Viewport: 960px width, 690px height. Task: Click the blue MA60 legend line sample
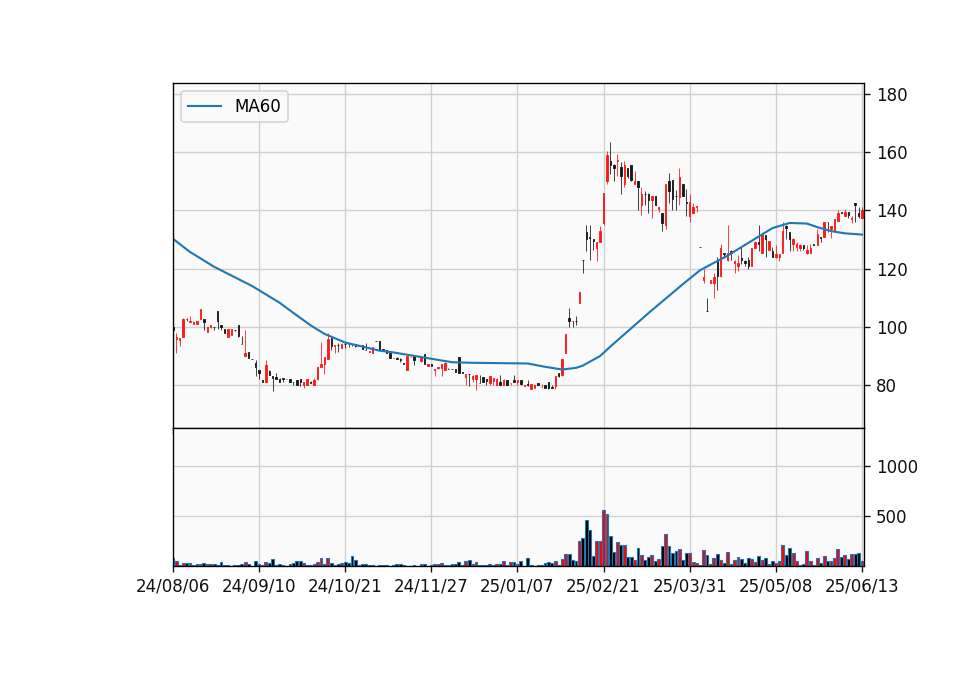pyautogui.click(x=204, y=106)
